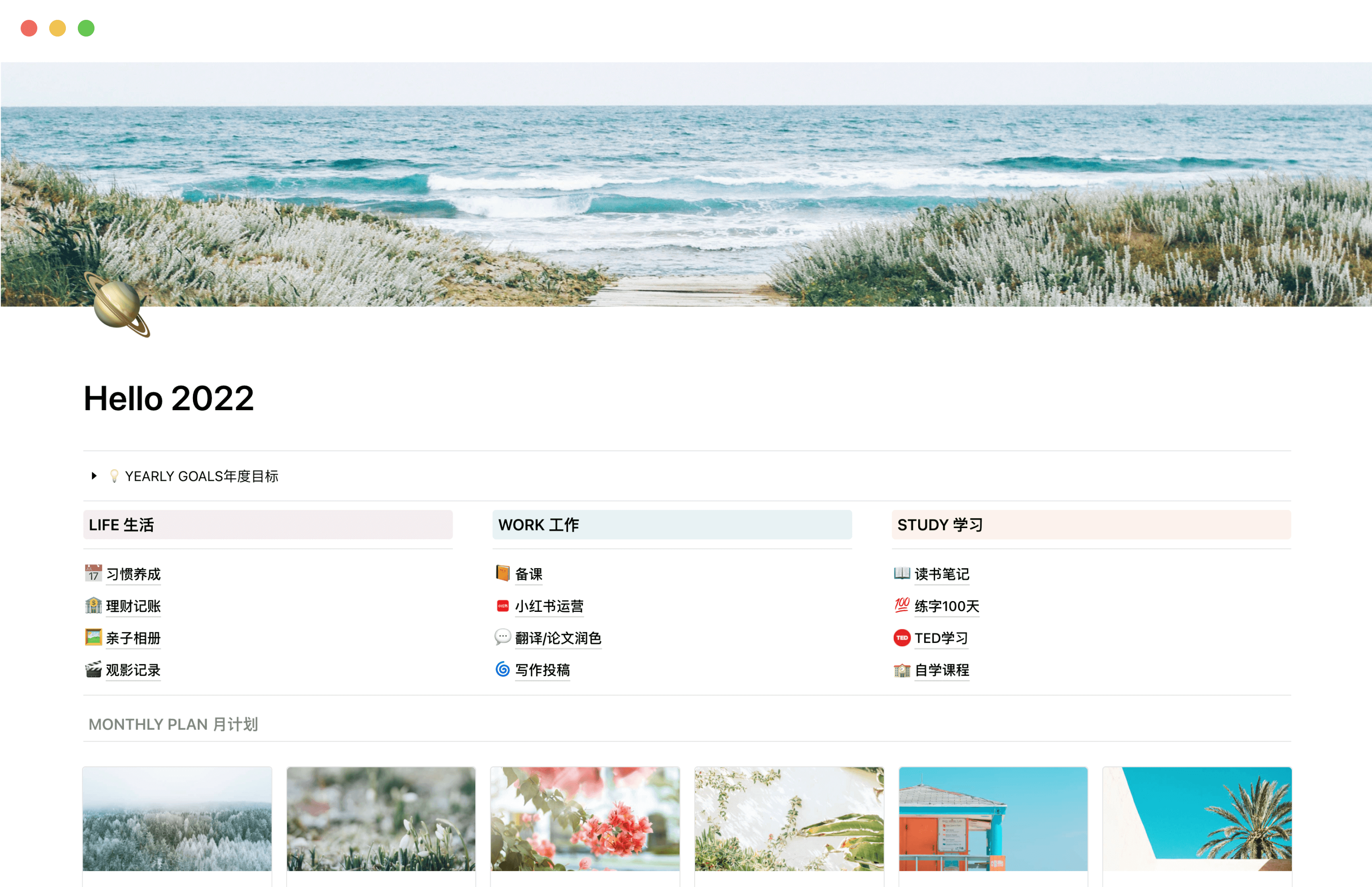Open the palm tree monthly plan card
Screen dimensions: 1372x887
(x=1197, y=818)
